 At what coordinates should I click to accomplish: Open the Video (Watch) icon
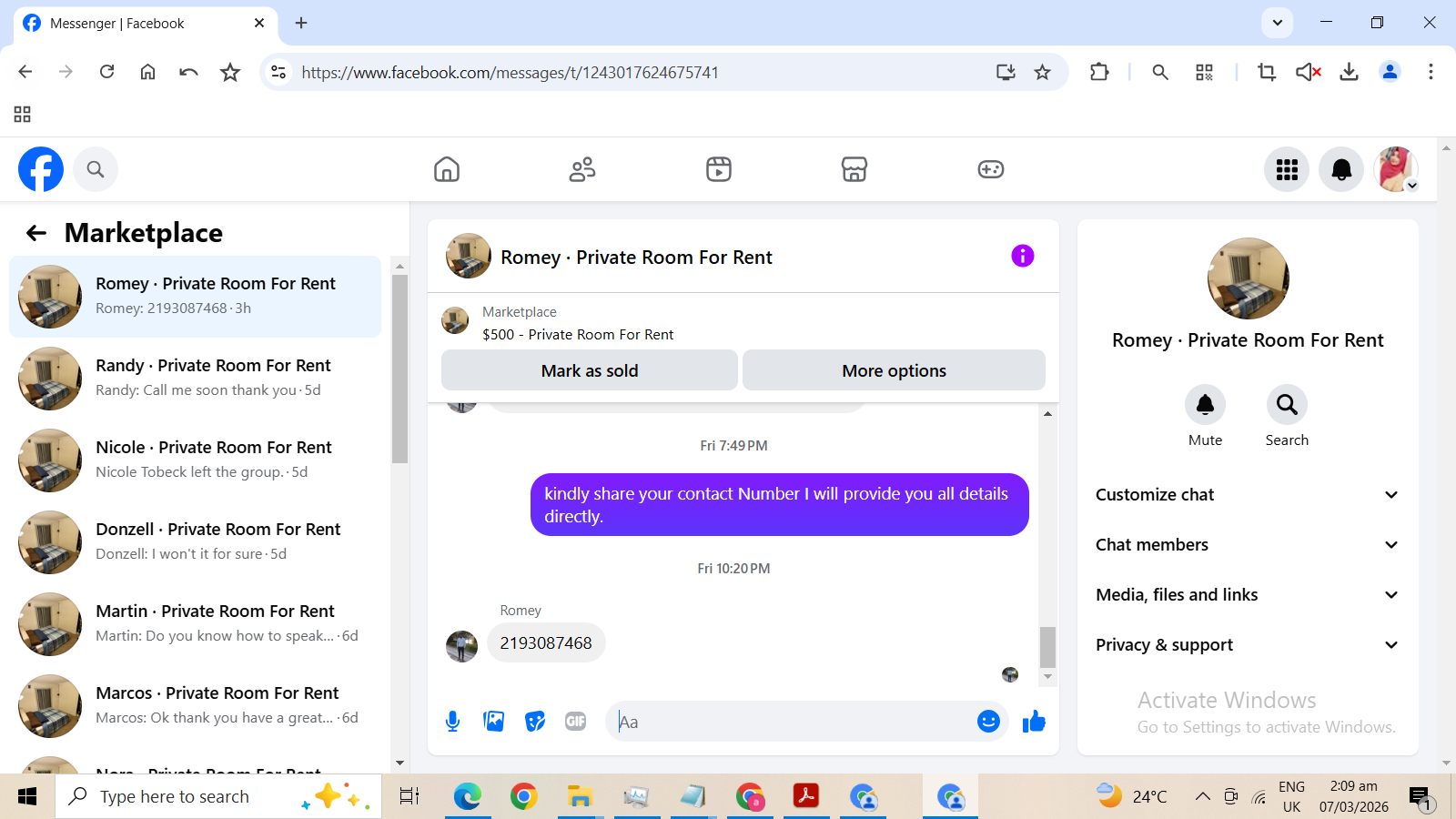(719, 169)
